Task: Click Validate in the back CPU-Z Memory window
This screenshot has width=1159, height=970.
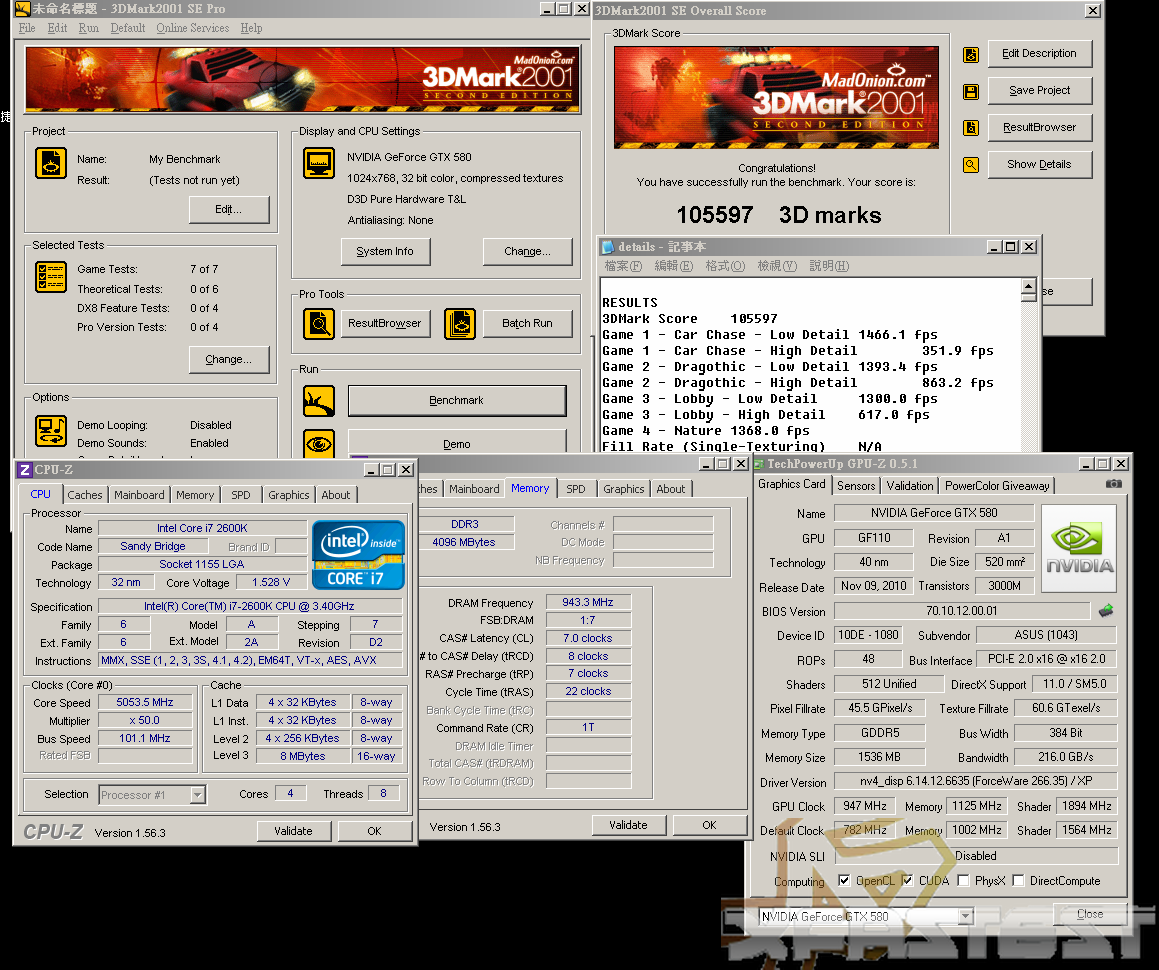Action: click(x=629, y=825)
